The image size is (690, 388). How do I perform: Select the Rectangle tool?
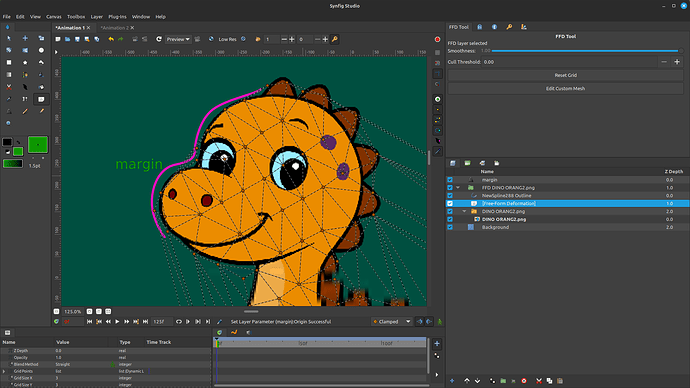[x=9, y=62]
